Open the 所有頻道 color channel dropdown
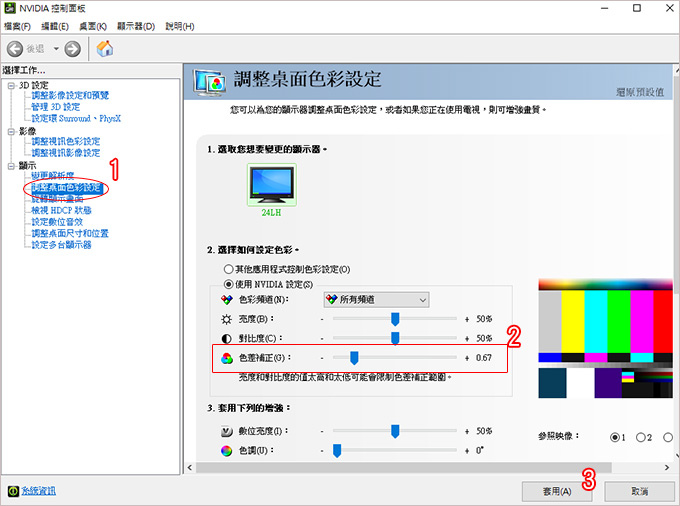 (376, 300)
